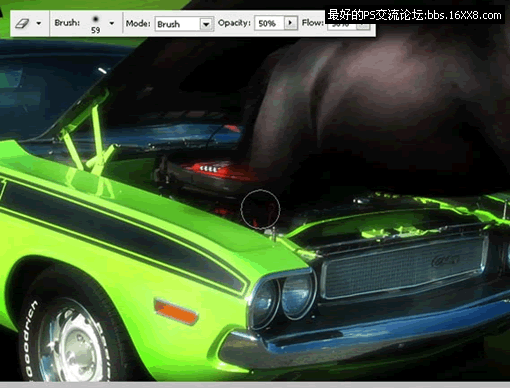Click the orange side marker light on car
The width and height of the screenshot is (510, 388).
pos(176,311)
